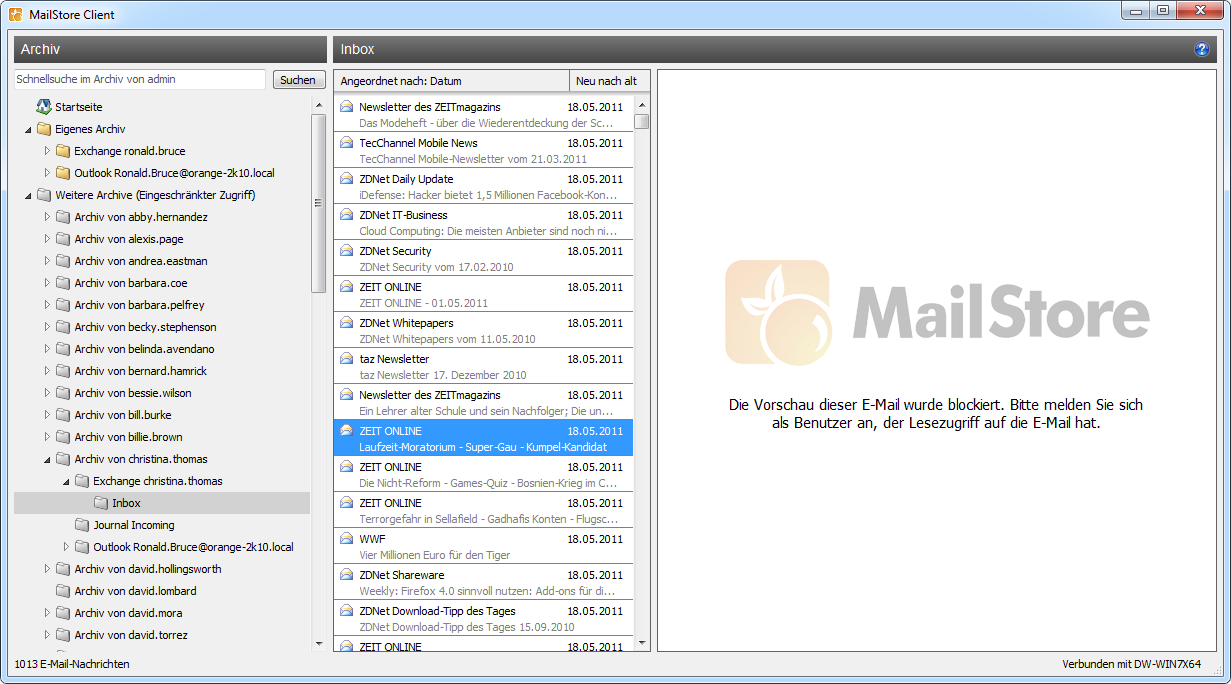Click the Weitere Archive folder icon
This screenshot has height=684, width=1231.
tap(44, 195)
